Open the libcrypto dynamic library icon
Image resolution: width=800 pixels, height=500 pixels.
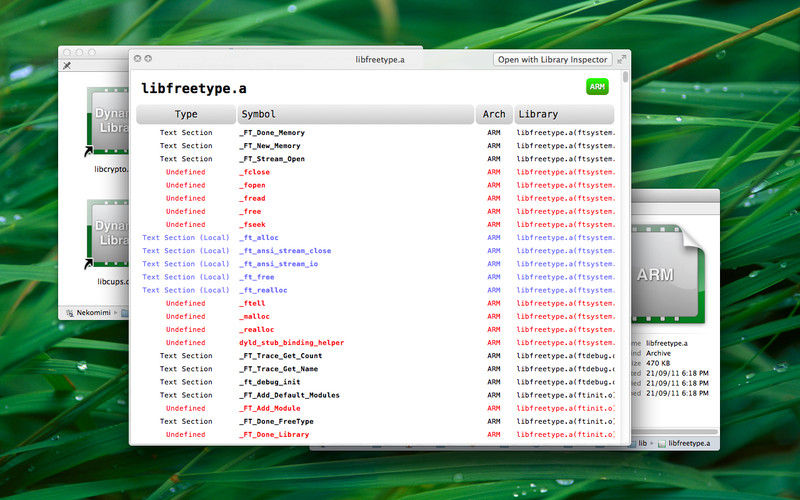(108, 125)
